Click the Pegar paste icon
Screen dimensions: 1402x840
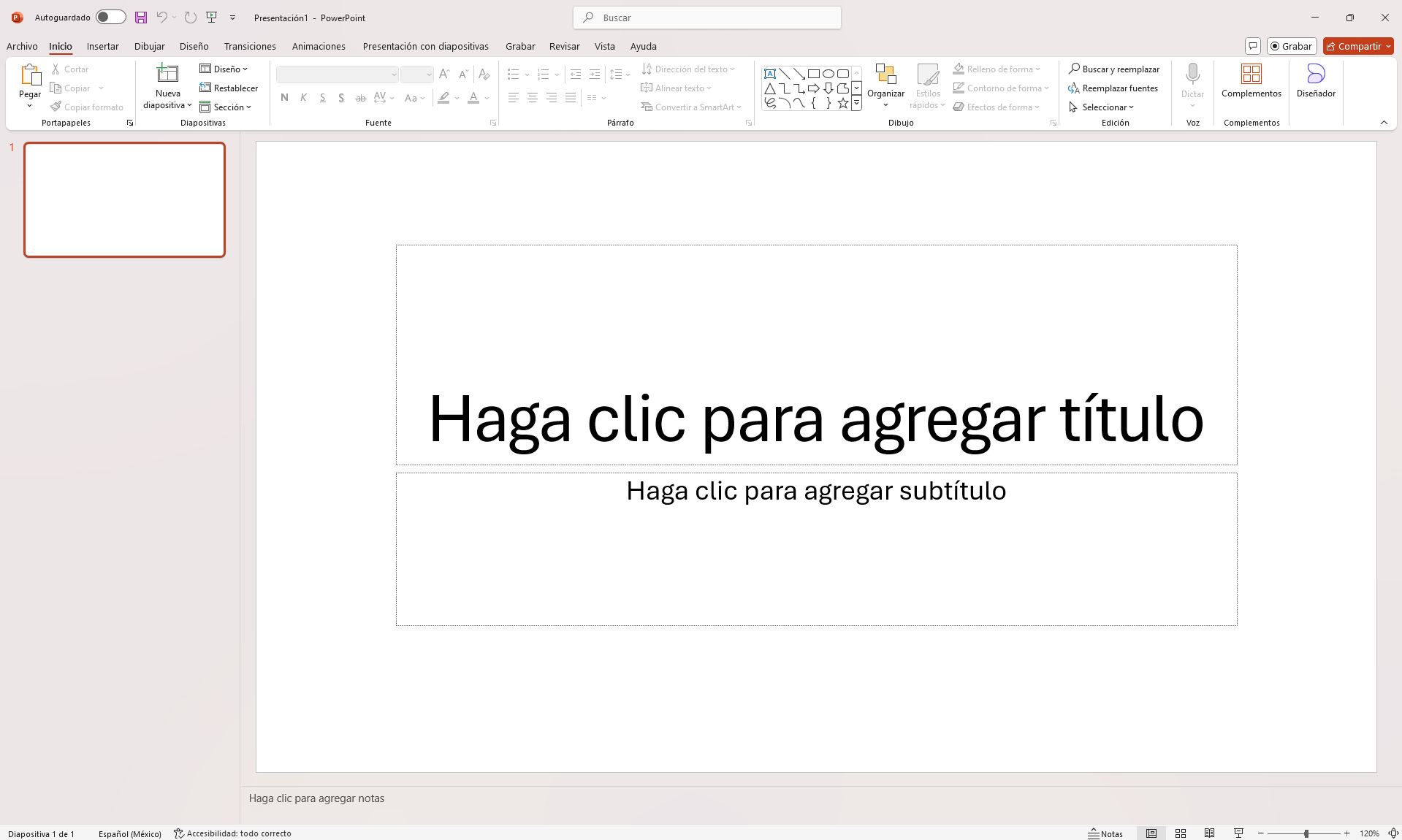(x=30, y=75)
